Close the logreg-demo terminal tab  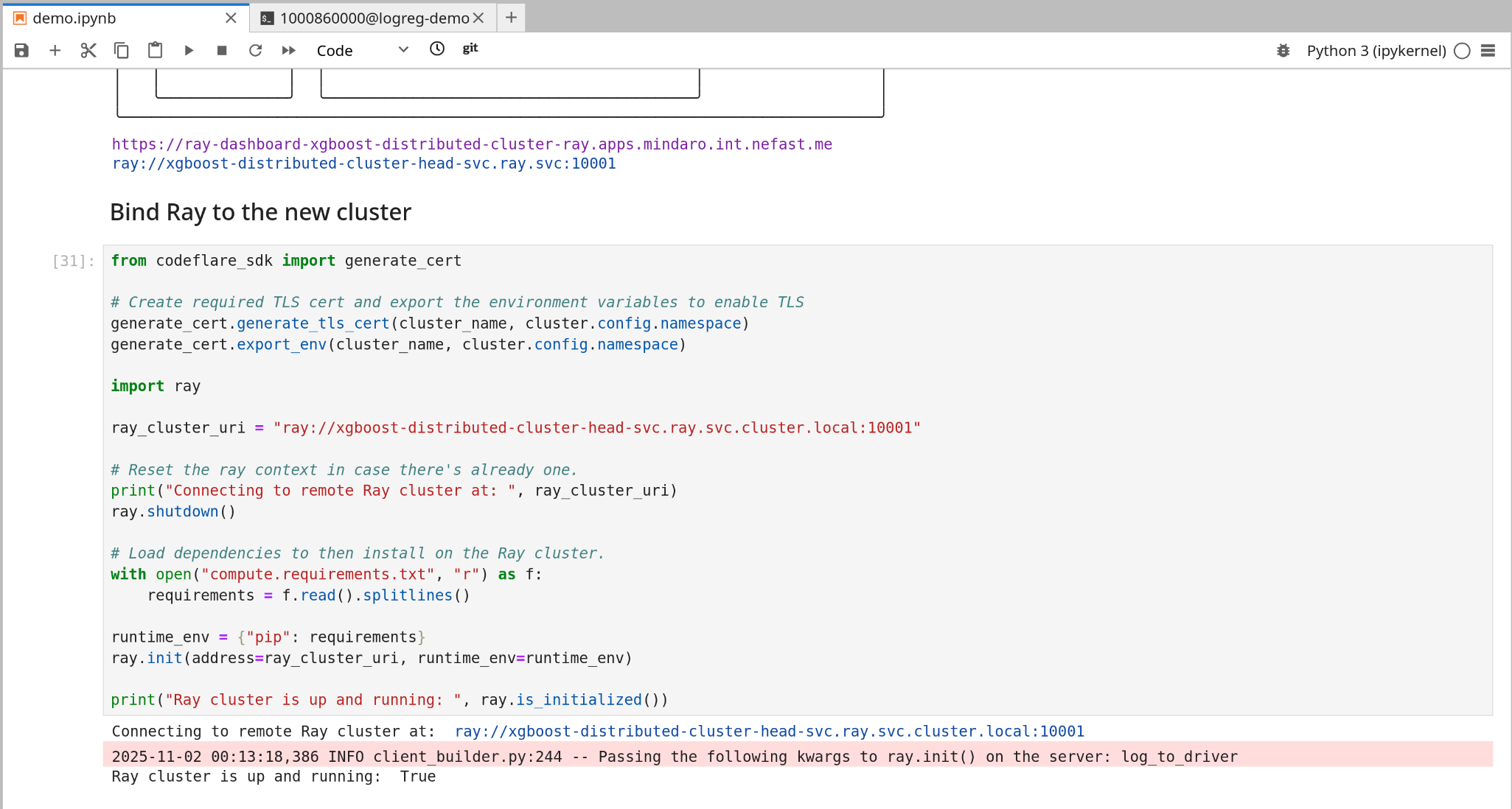[x=478, y=18]
